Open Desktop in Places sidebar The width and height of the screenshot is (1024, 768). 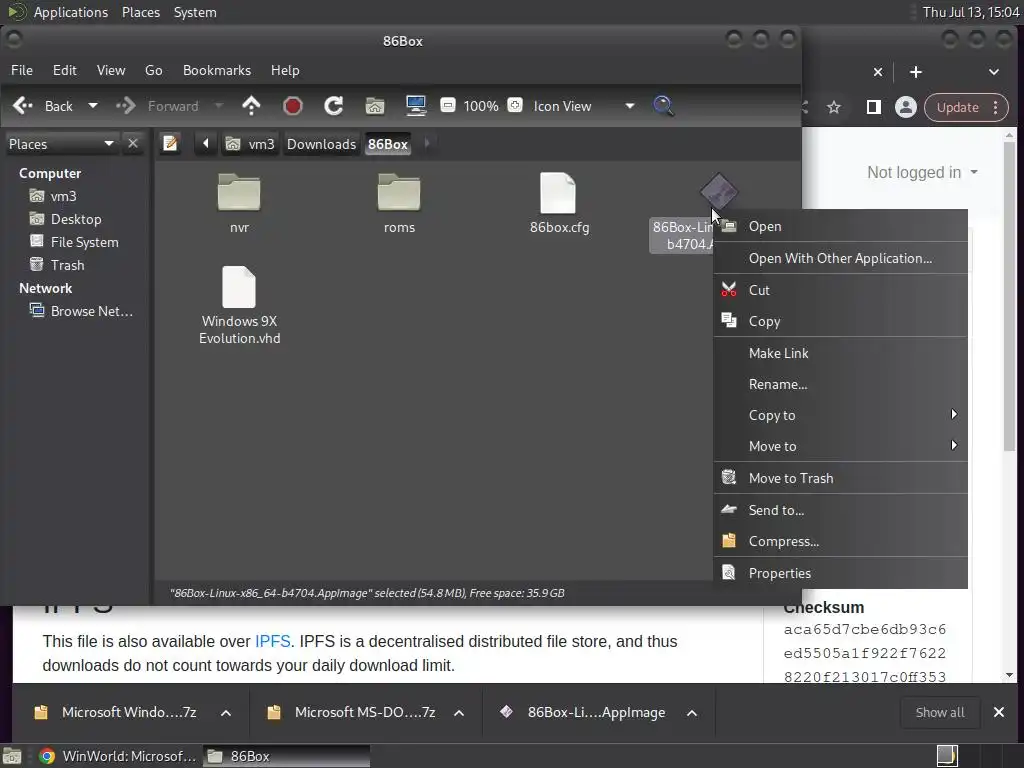(x=76, y=219)
